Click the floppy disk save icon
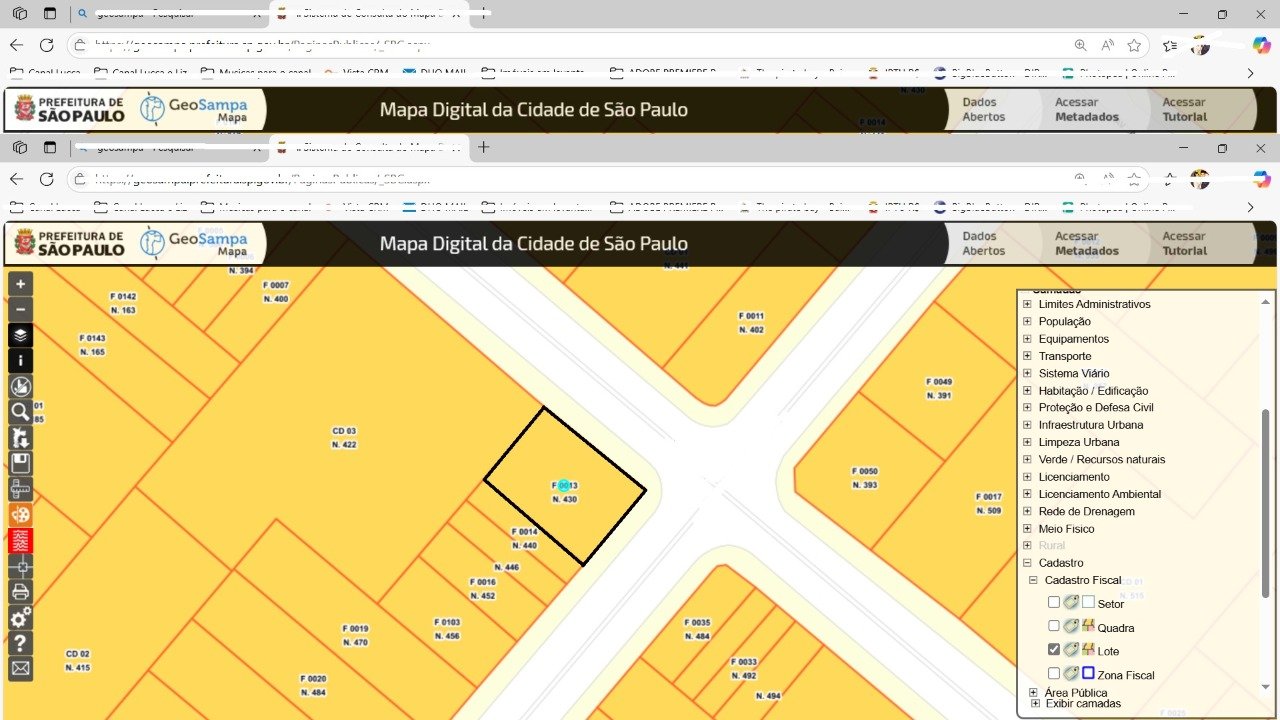Image resolution: width=1280 pixels, height=720 pixels. (x=20, y=463)
